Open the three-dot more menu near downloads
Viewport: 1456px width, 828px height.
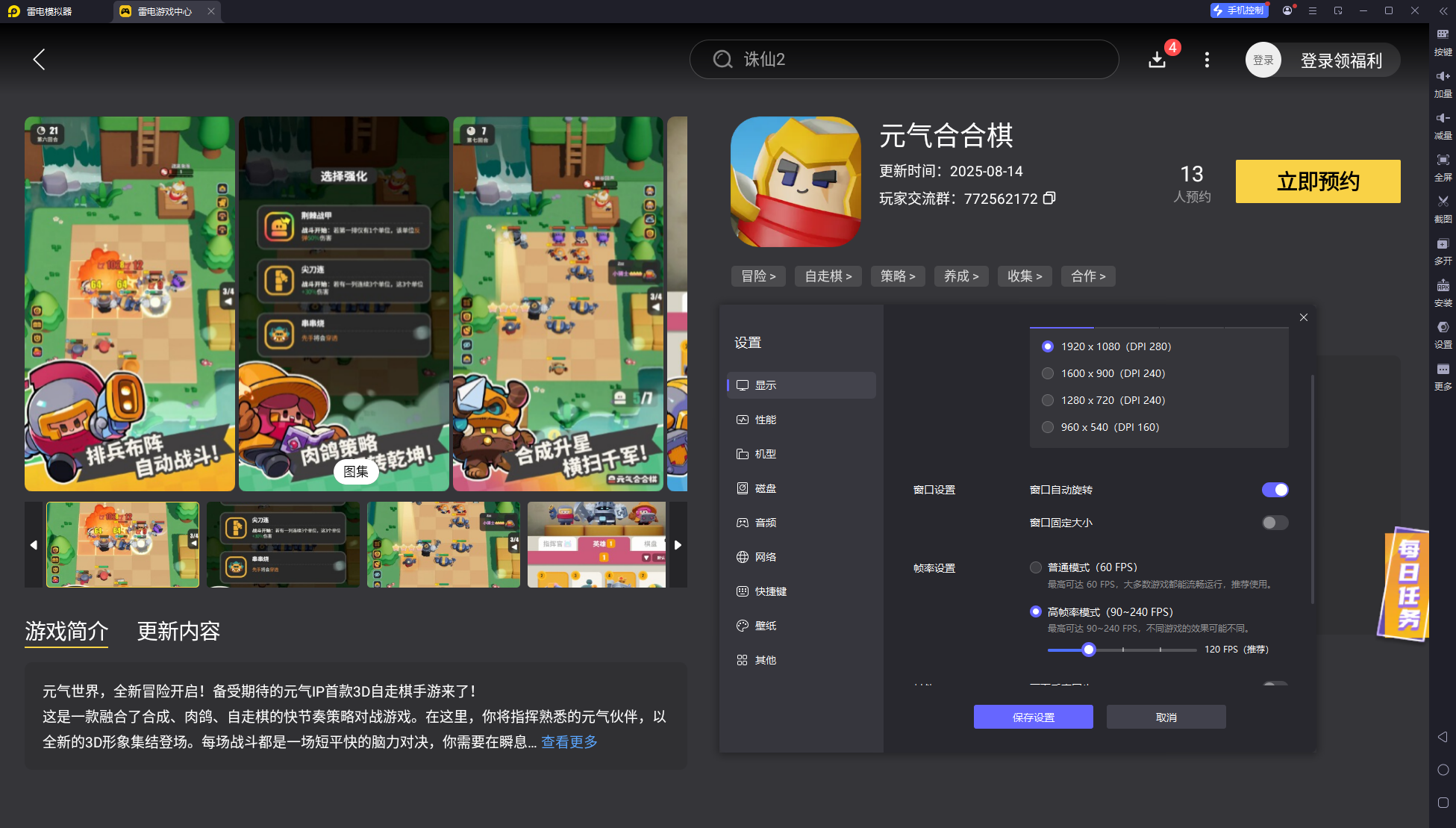[1207, 60]
